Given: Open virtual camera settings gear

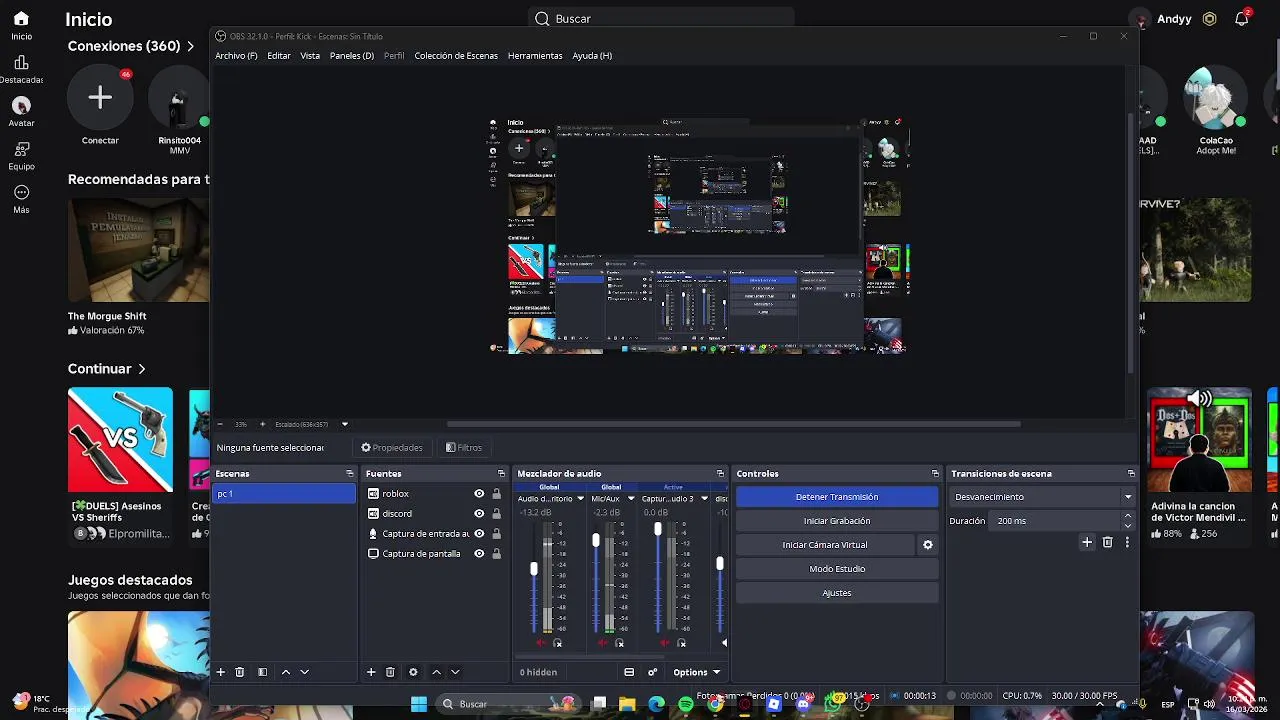Looking at the screenshot, I should (928, 545).
